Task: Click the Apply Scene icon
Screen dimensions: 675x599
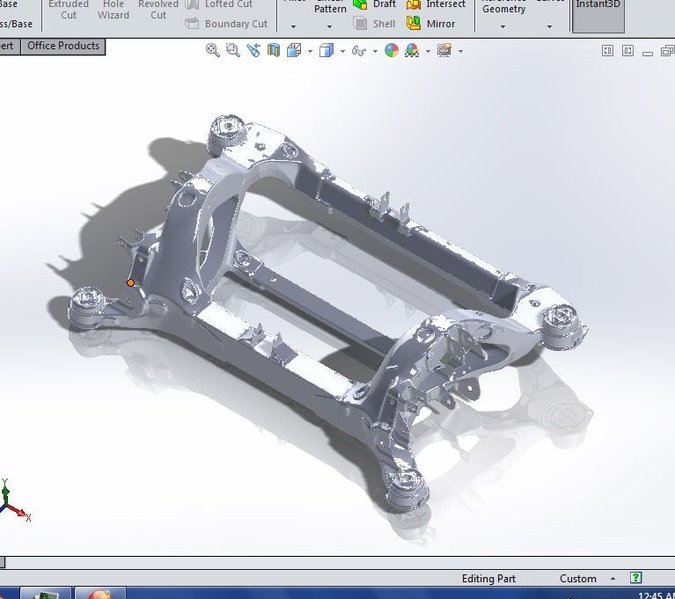Action: (412, 50)
